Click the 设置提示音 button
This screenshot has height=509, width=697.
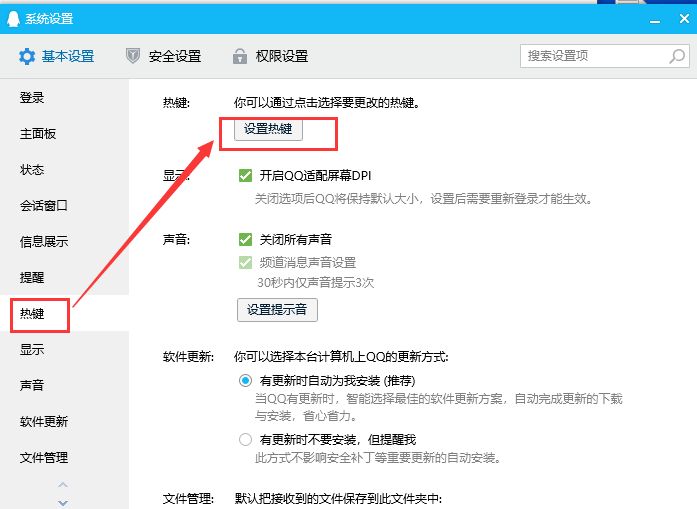(277, 310)
